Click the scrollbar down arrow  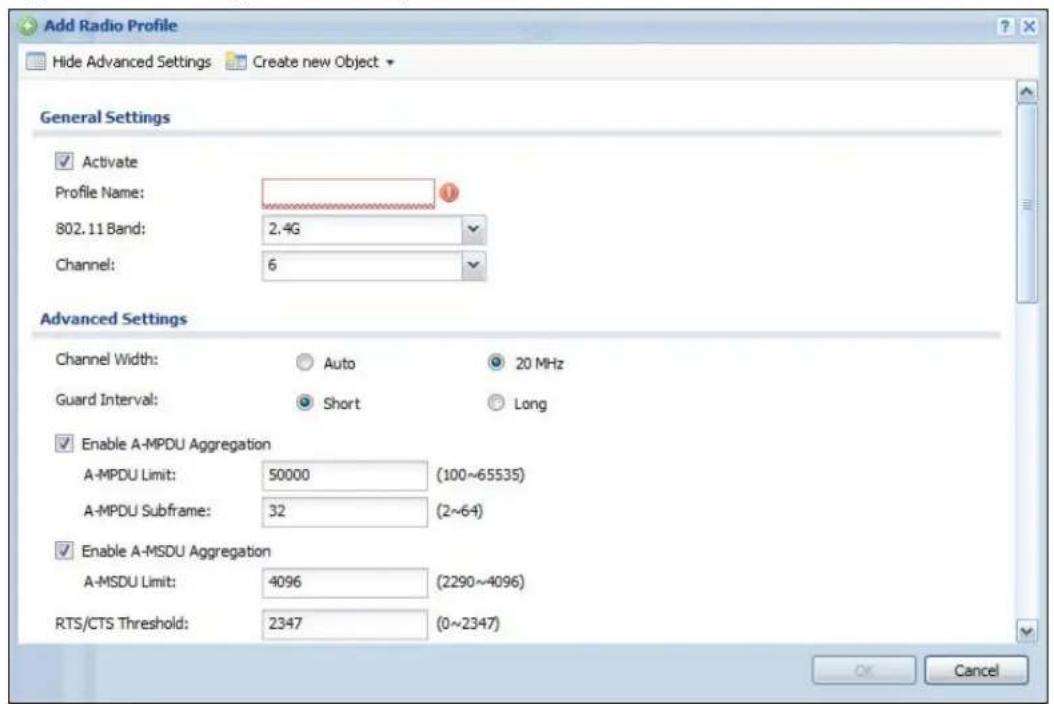tap(1026, 631)
